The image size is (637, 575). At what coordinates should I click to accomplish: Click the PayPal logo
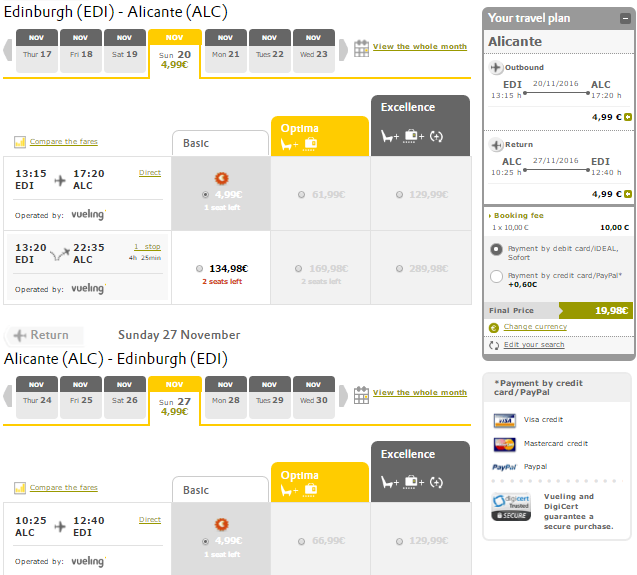pos(504,466)
